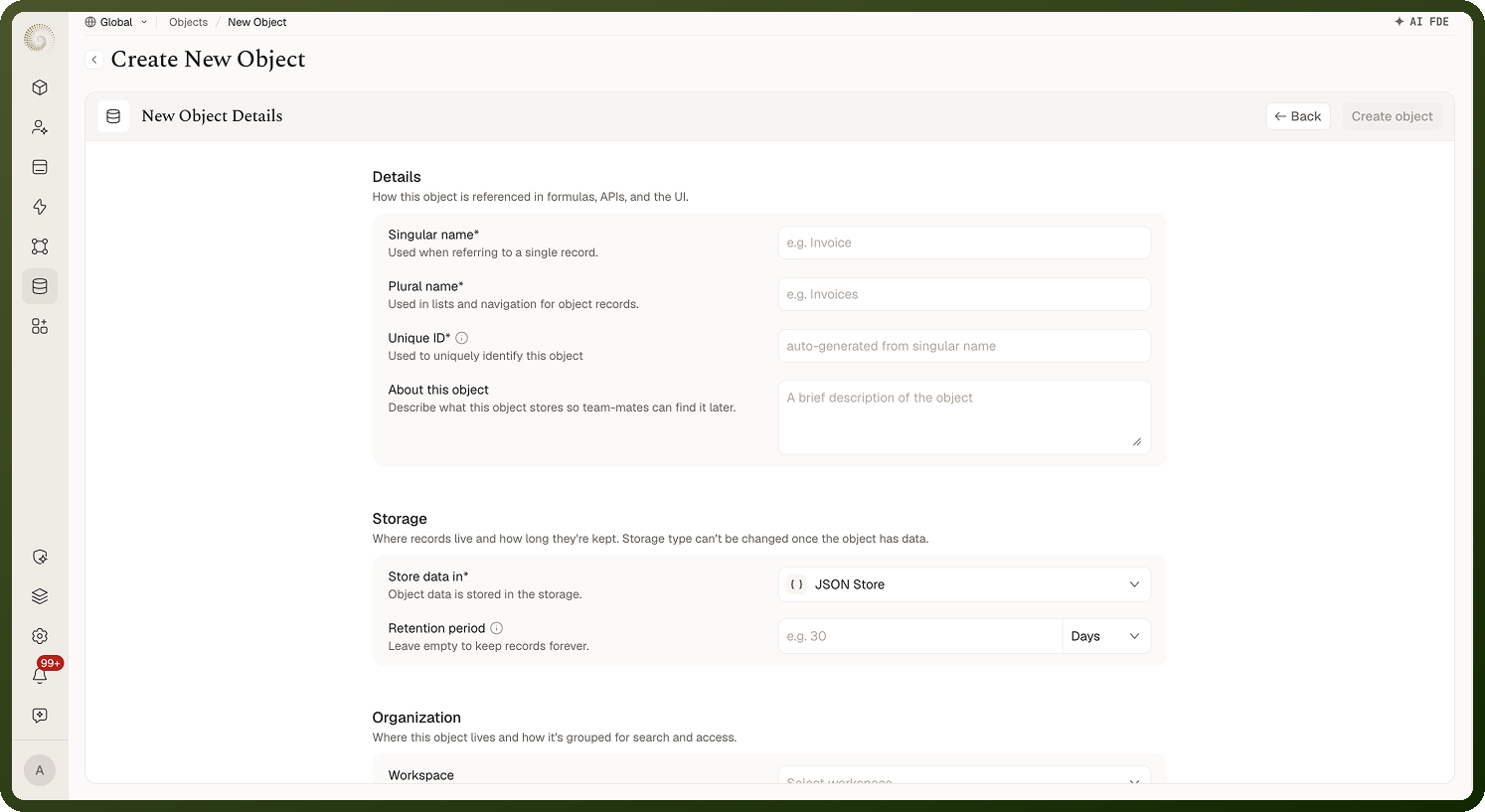Open the card layout icon in sidebar

(x=40, y=167)
